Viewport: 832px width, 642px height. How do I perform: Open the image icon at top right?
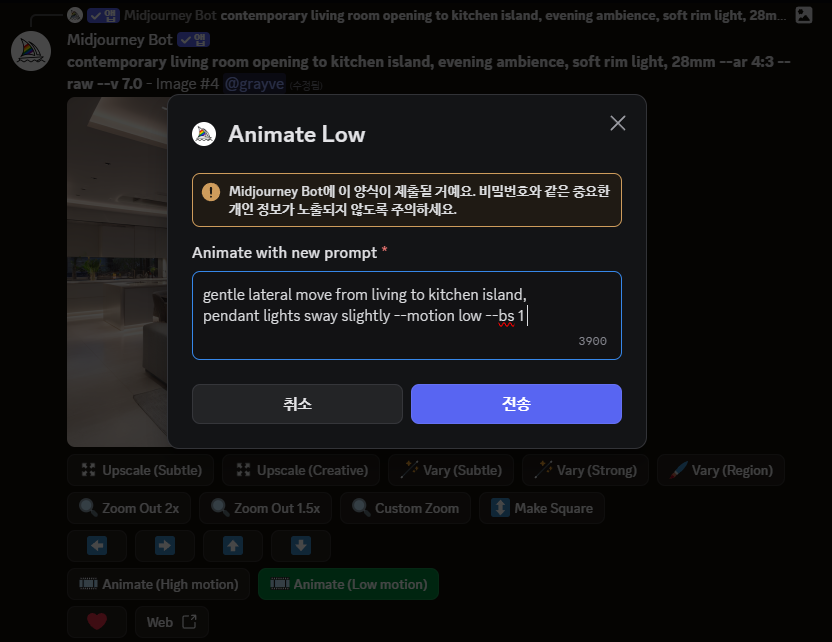tap(804, 15)
